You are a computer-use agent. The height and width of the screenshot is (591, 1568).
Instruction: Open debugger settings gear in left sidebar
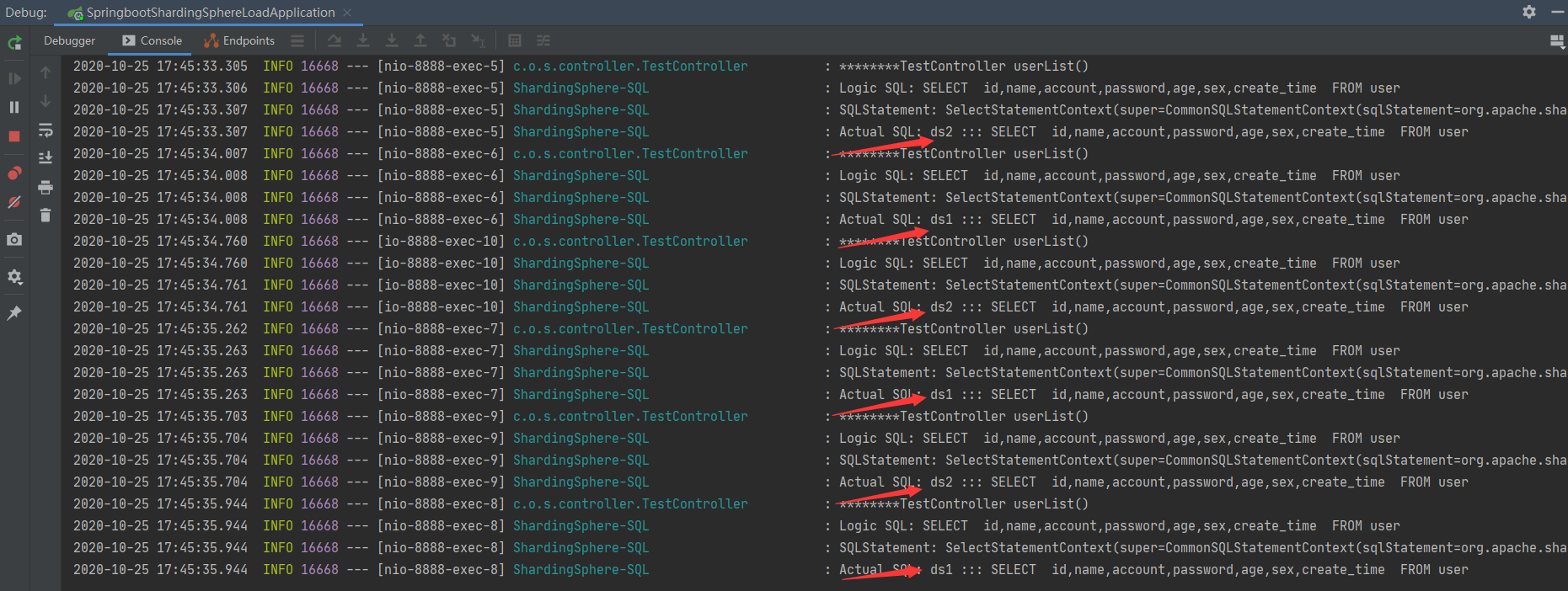(14, 277)
